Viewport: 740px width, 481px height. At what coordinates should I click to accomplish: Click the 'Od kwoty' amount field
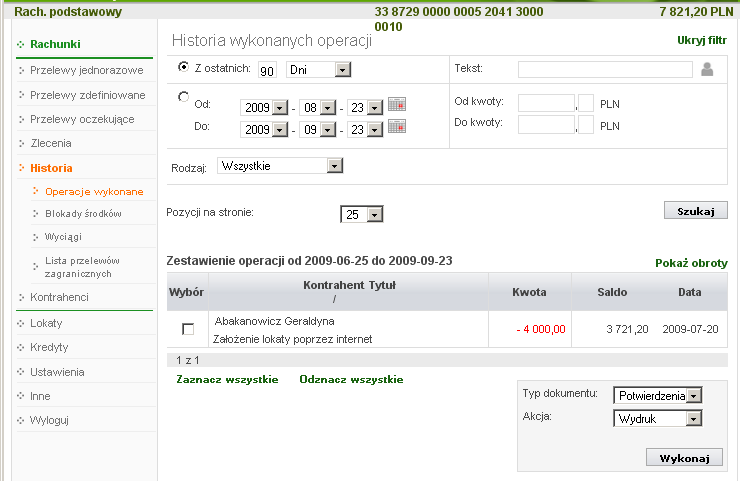(547, 103)
